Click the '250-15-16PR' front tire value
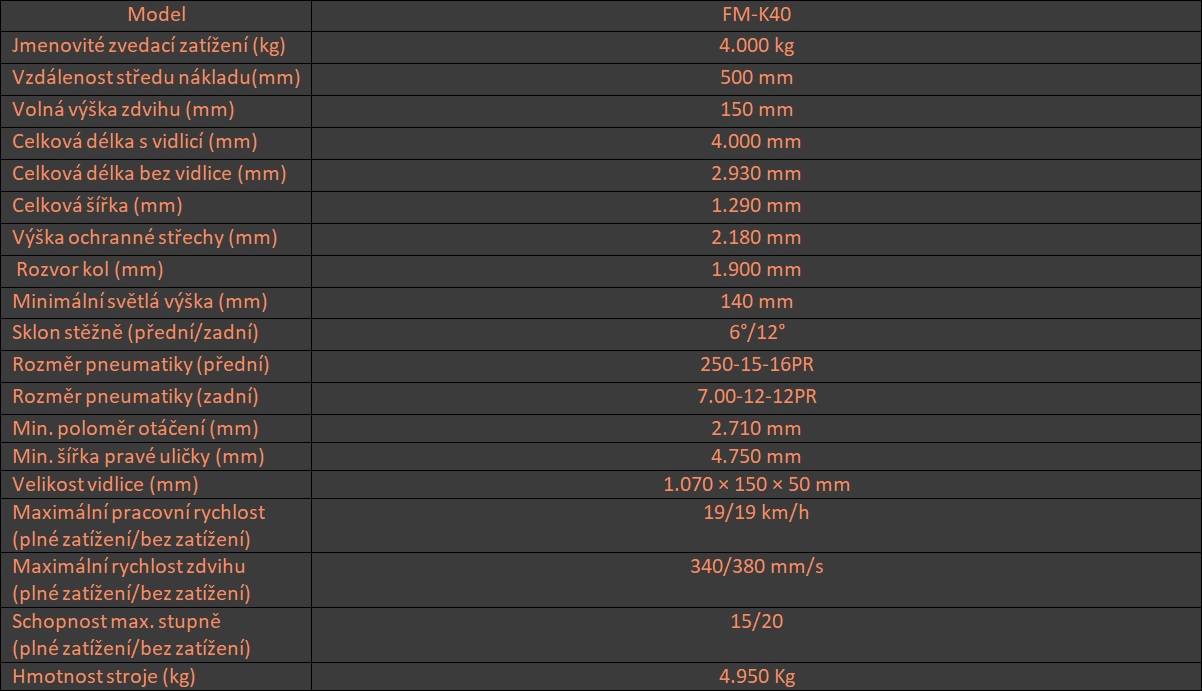 (x=756, y=365)
